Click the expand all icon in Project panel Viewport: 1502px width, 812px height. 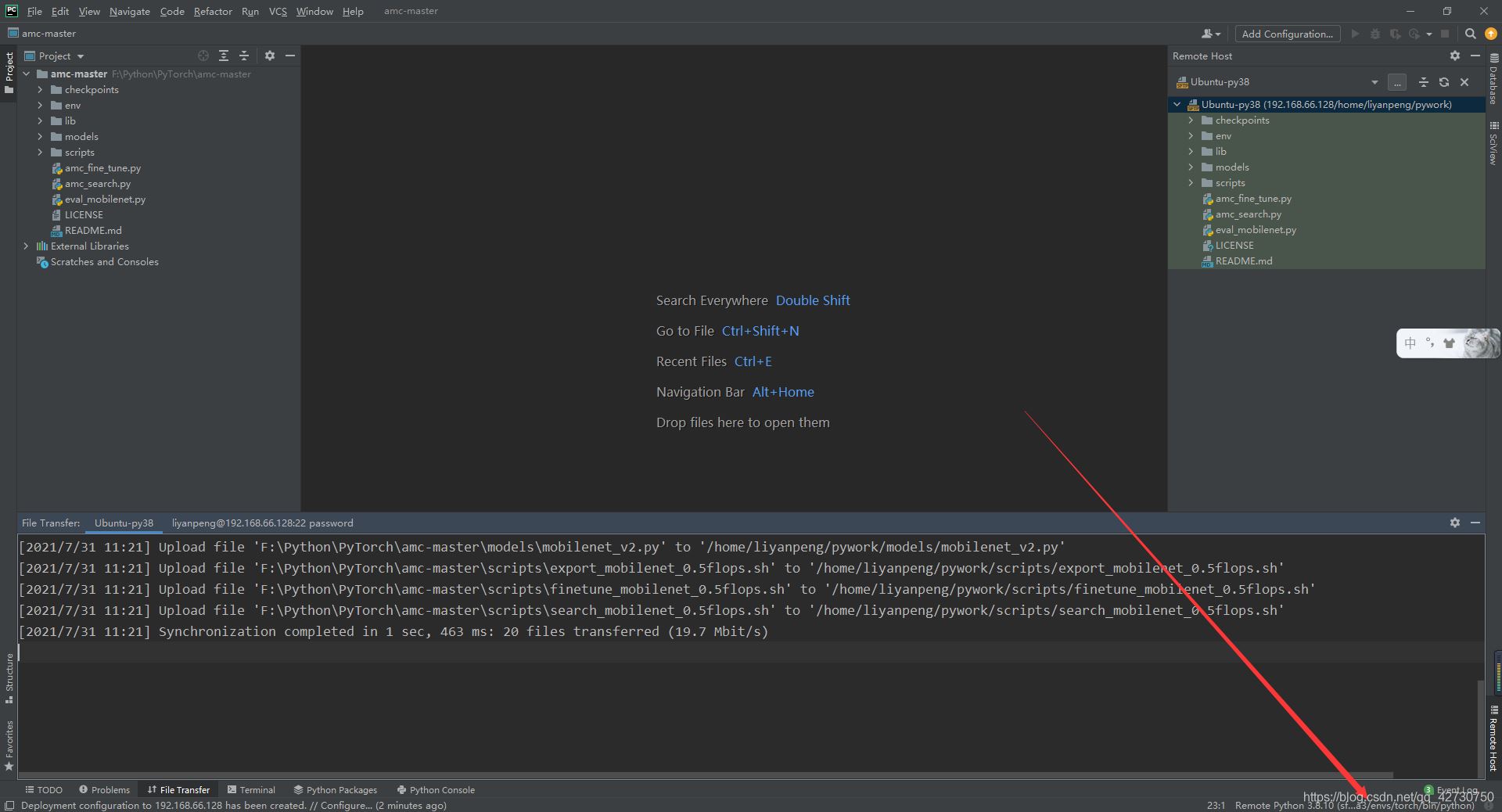pos(224,56)
